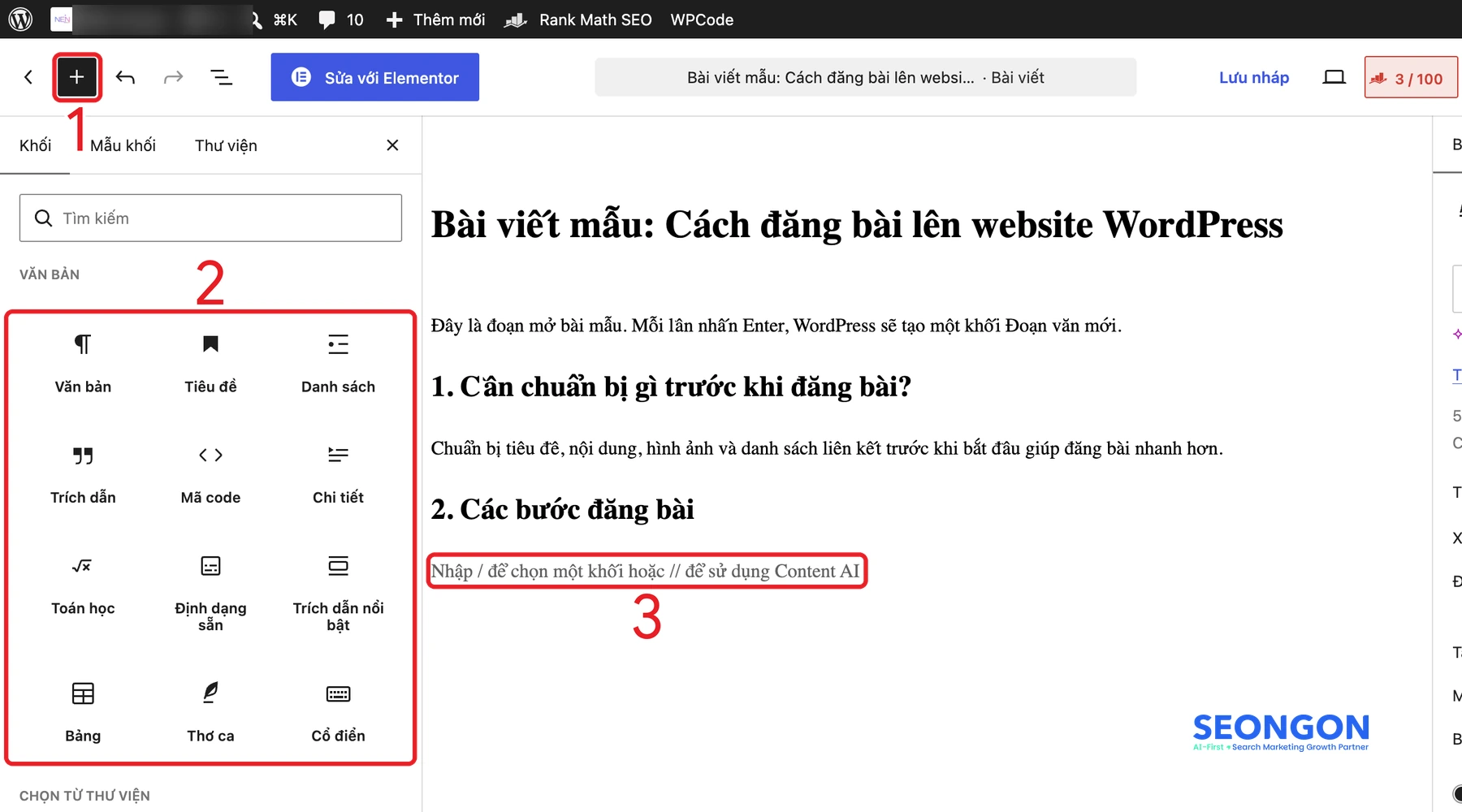The width and height of the screenshot is (1462, 812).
Task: Open the preview device laptop icon
Action: 1334,77
